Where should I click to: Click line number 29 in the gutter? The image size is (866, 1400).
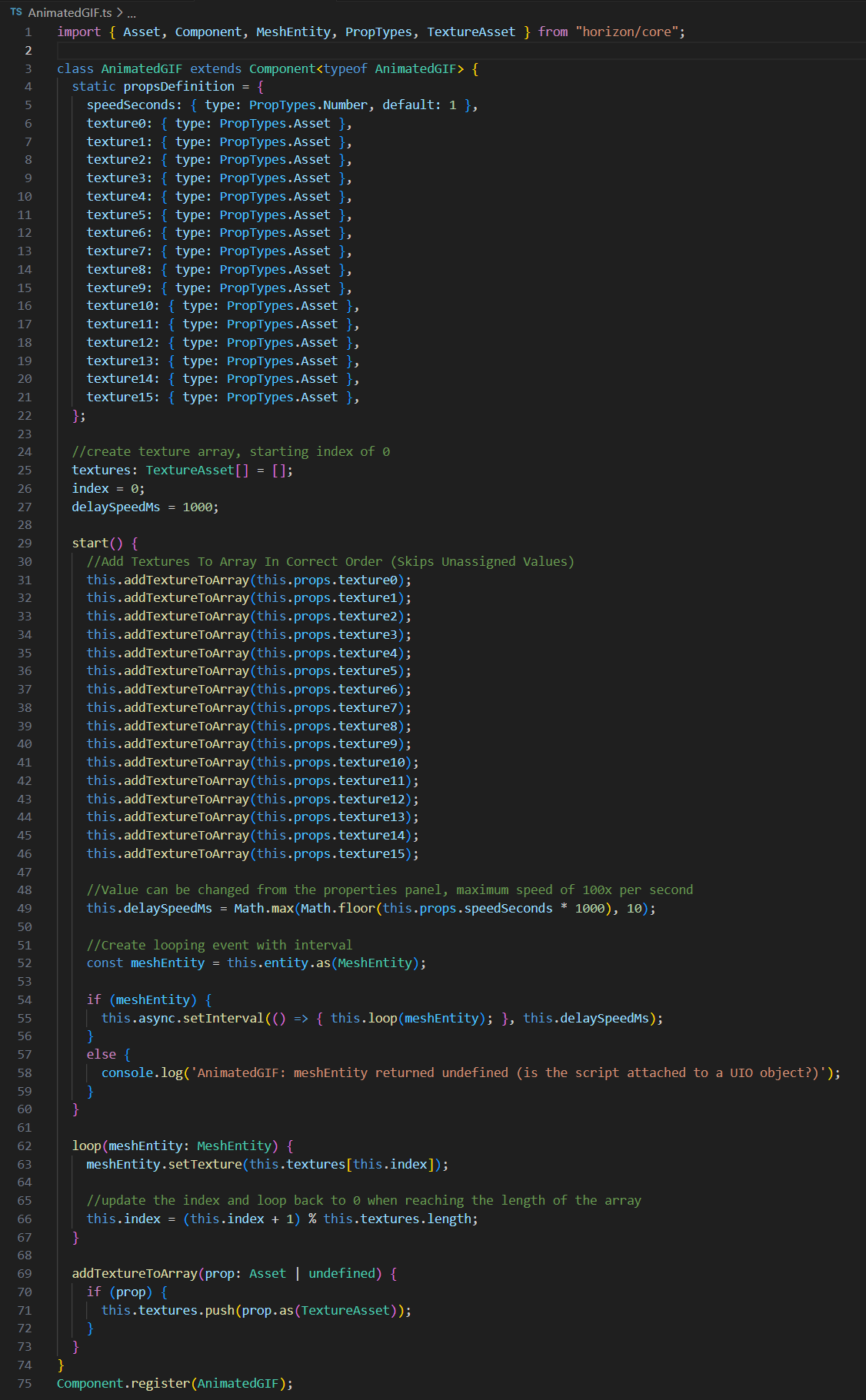(25, 544)
